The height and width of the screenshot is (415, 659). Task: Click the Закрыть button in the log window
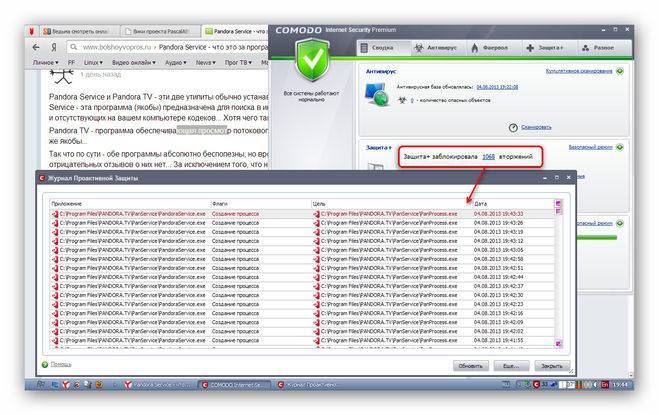tap(551, 366)
